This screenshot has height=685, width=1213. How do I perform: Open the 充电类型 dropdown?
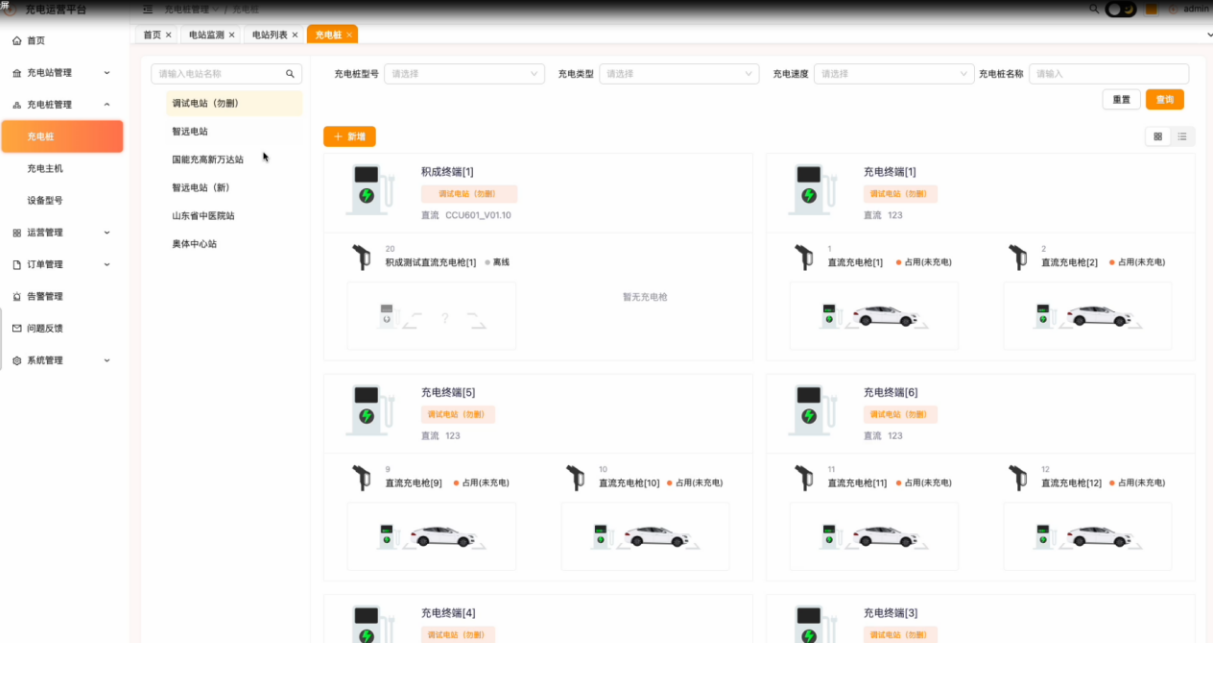point(679,74)
